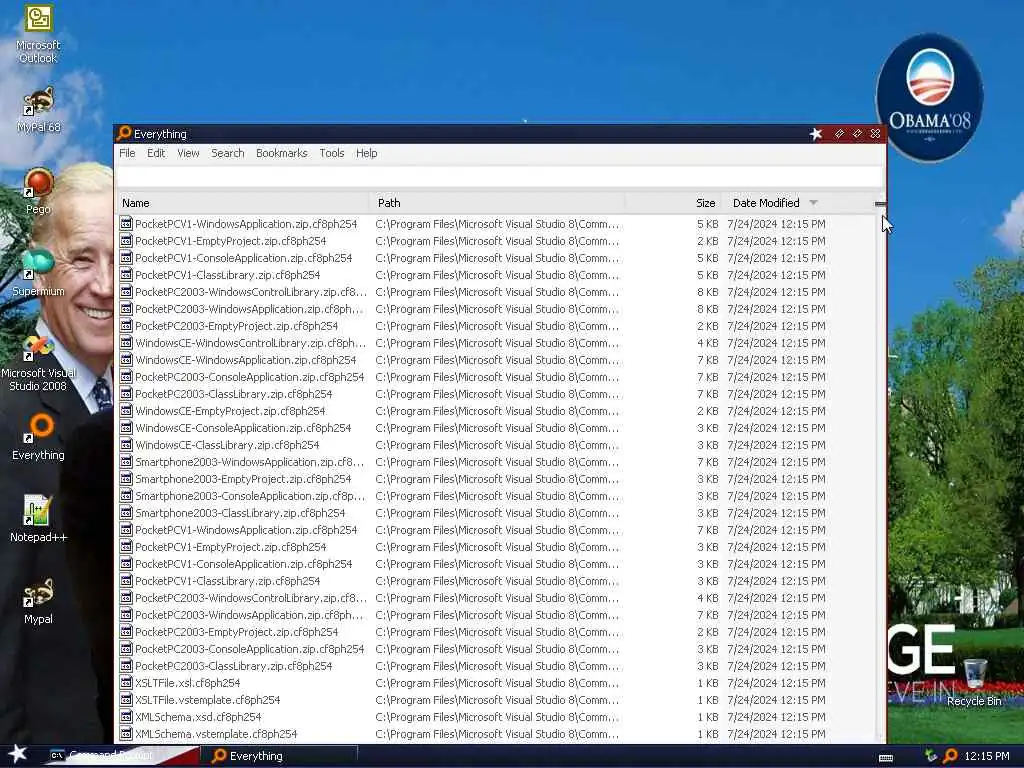Open the Help menu
1024x768 pixels.
[x=366, y=153]
